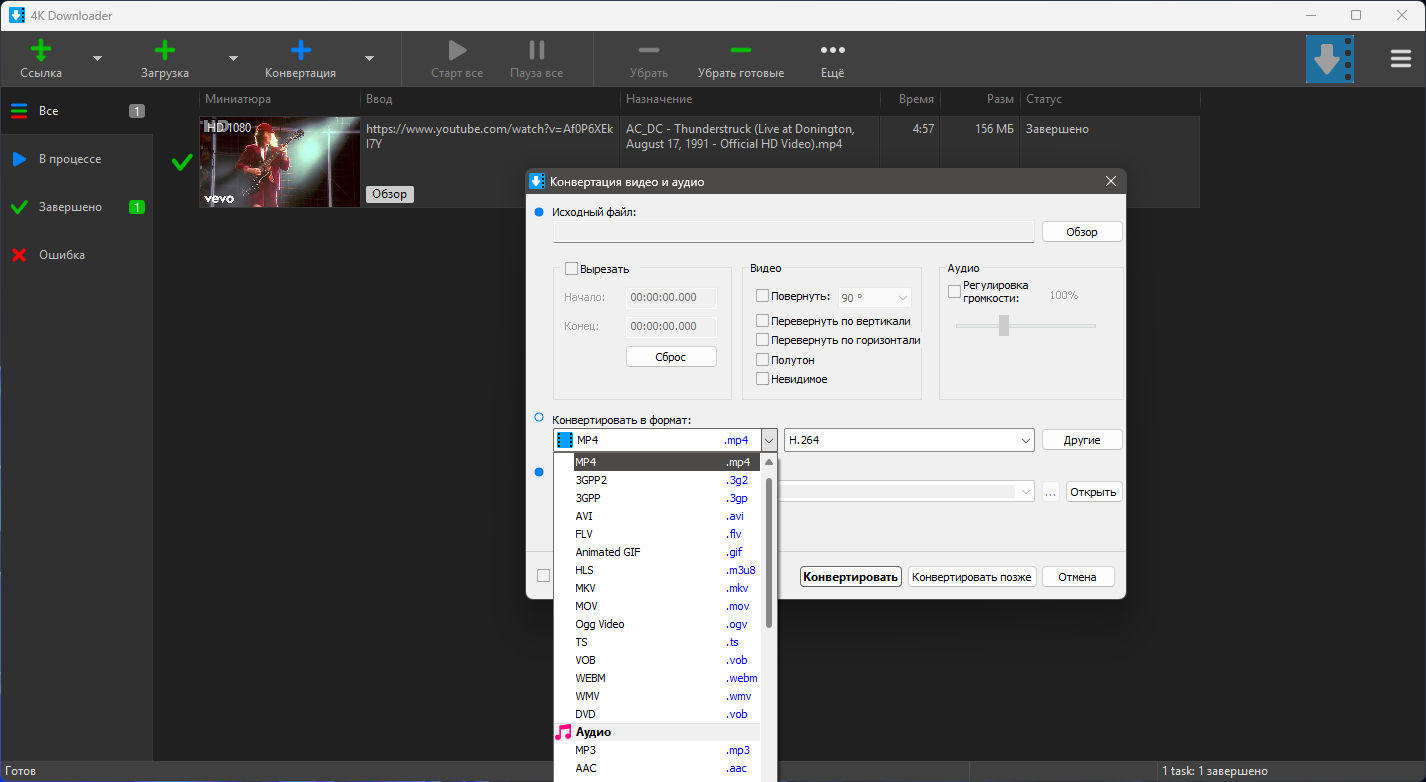Expand the Конвертация dropdown arrow
The height and width of the screenshot is (782, 1426).
point(369,58)
